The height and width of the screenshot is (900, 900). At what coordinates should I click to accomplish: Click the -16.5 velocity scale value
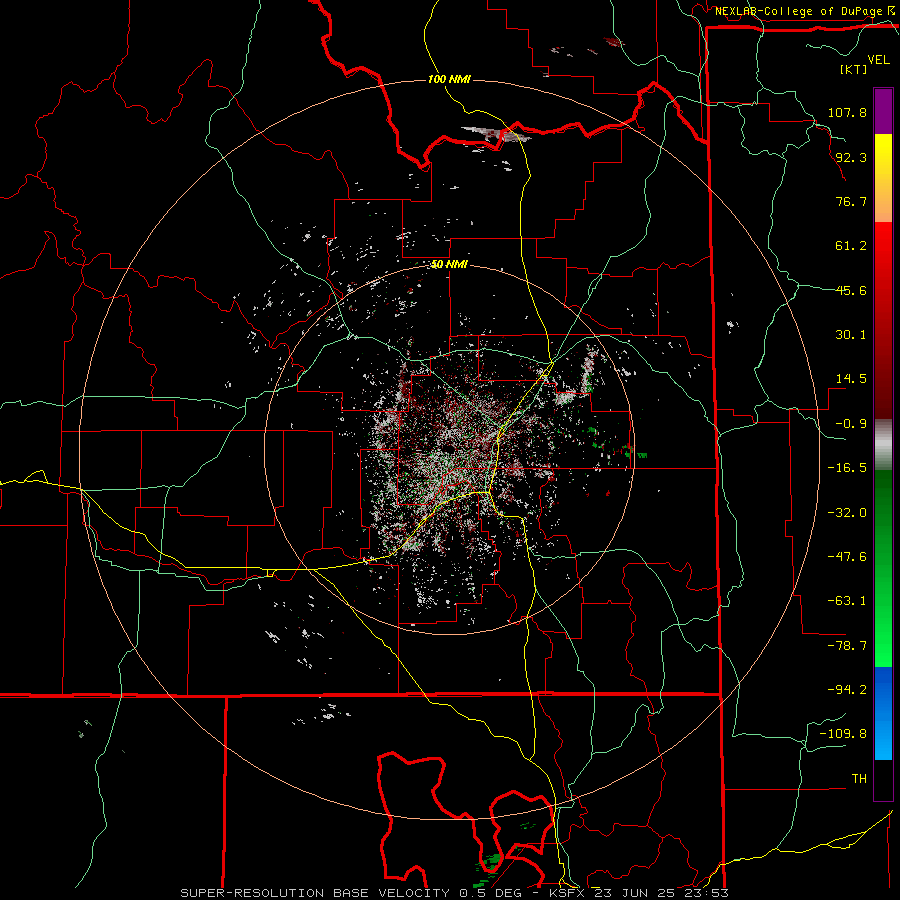tap(847, 468)
